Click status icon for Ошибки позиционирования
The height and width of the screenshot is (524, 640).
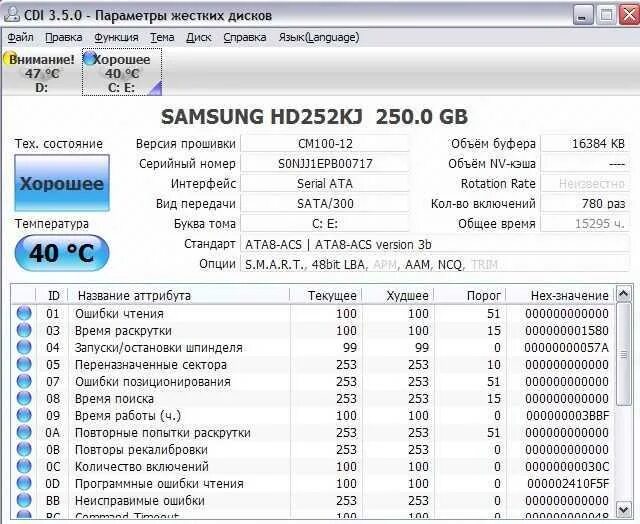pos(24,382)
